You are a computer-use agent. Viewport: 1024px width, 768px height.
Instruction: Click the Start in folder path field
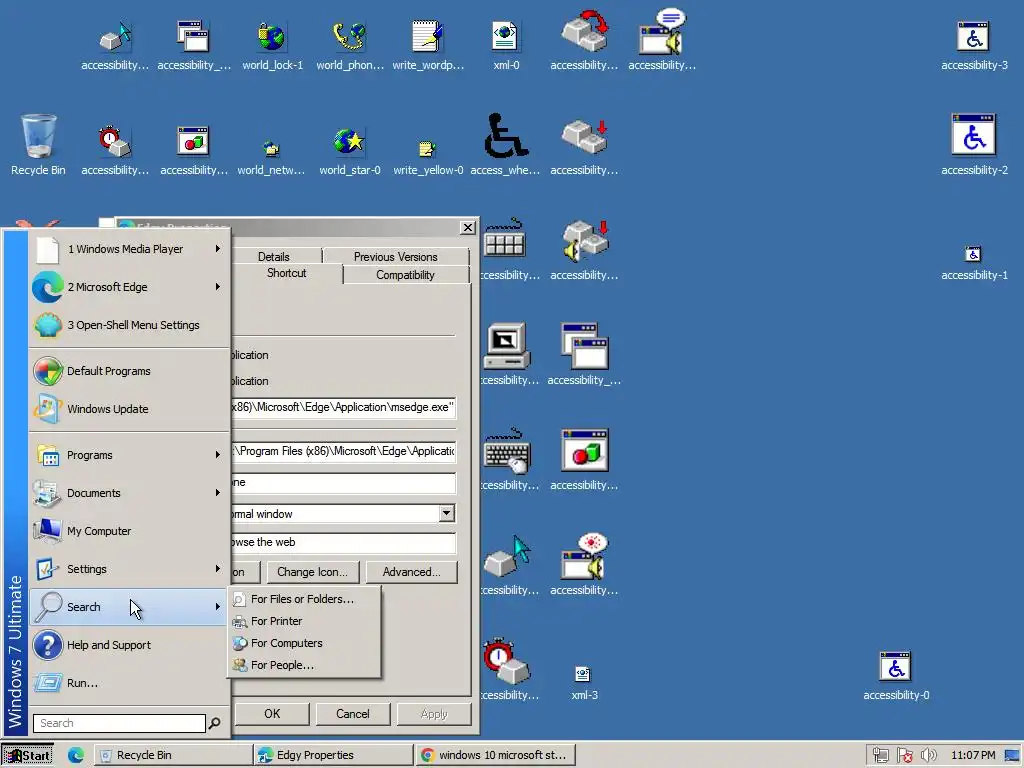click(x=344, y=451)
